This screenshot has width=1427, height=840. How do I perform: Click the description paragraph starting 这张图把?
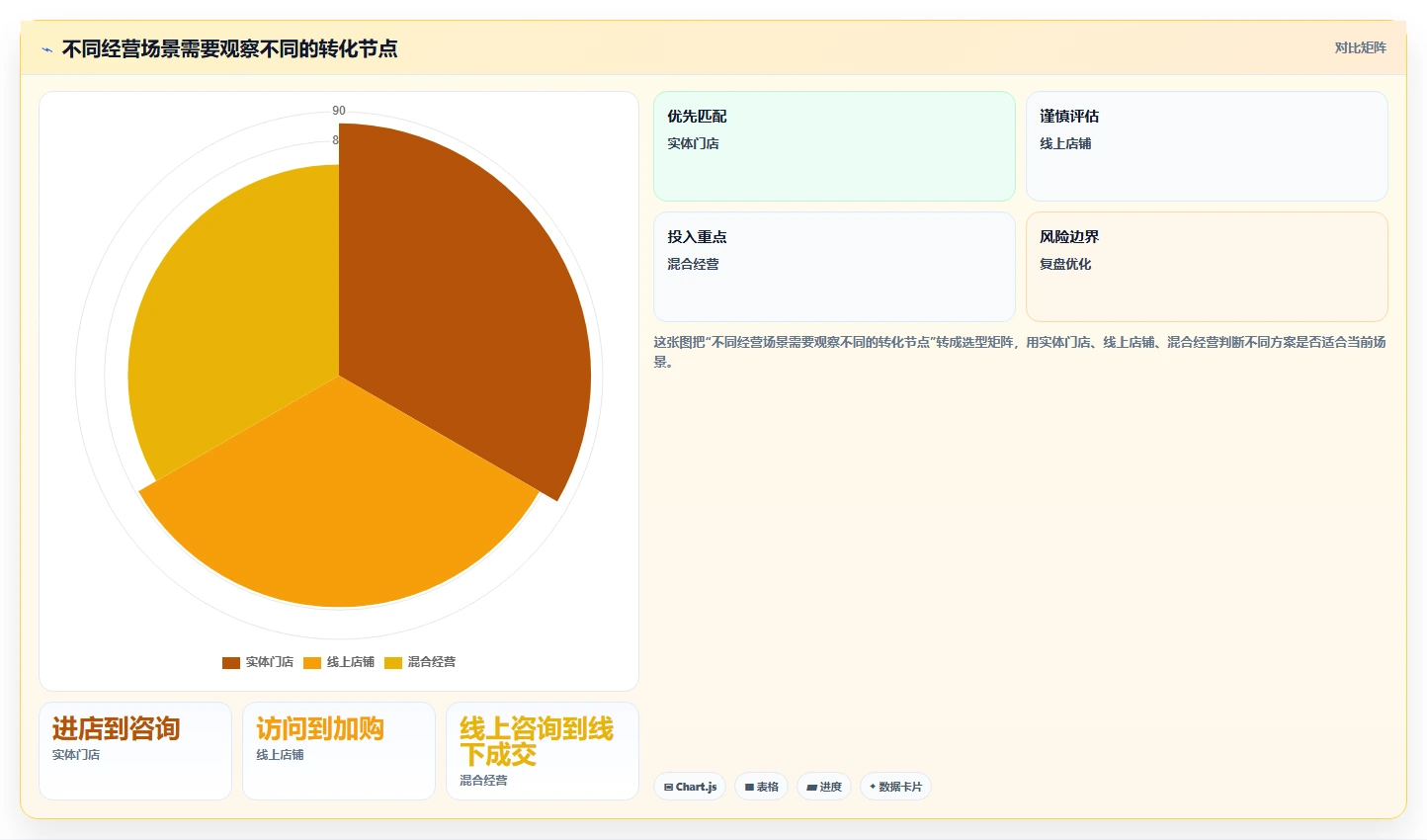(x=1020, y=352)
